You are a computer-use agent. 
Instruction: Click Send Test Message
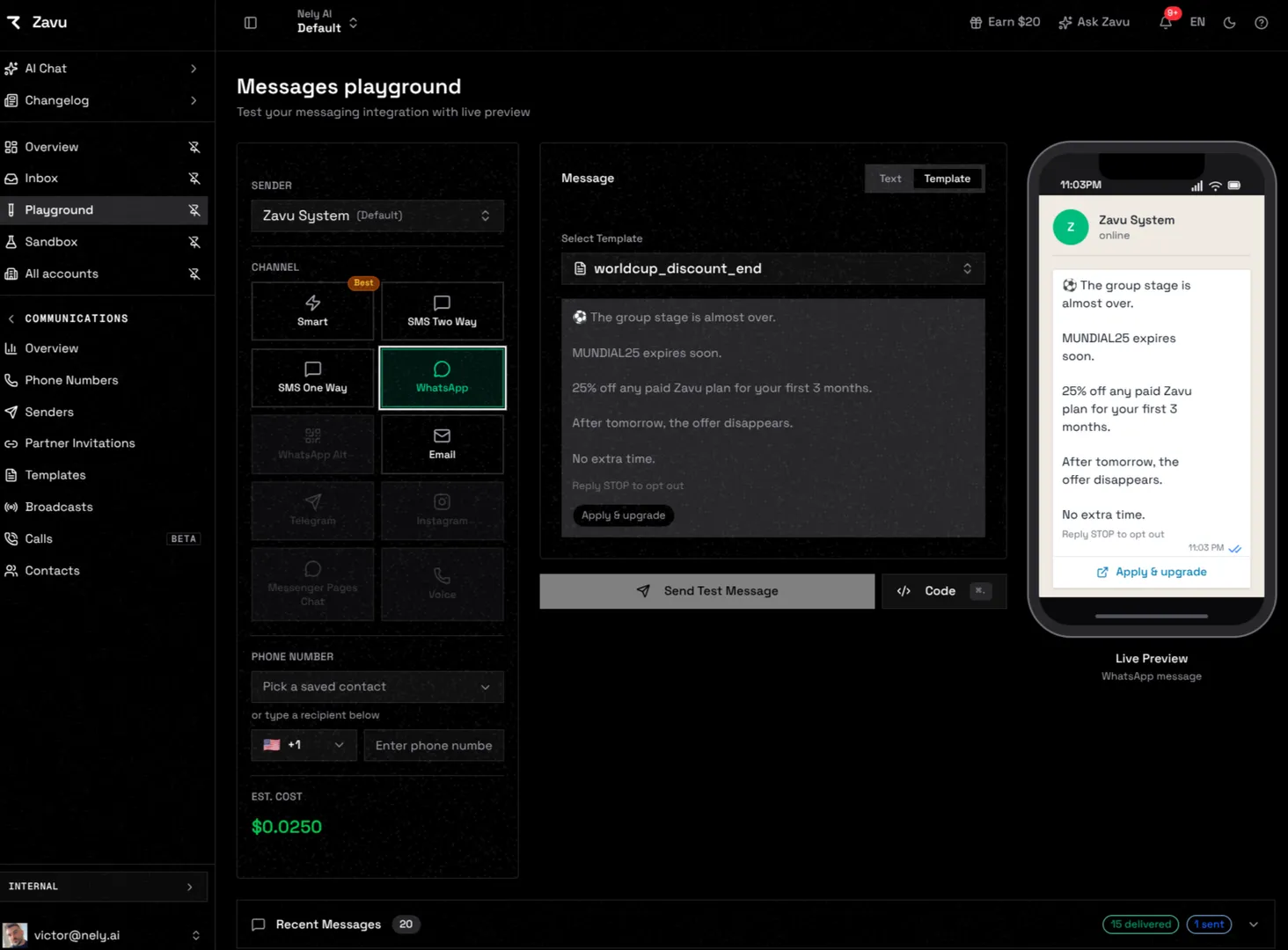707,591
